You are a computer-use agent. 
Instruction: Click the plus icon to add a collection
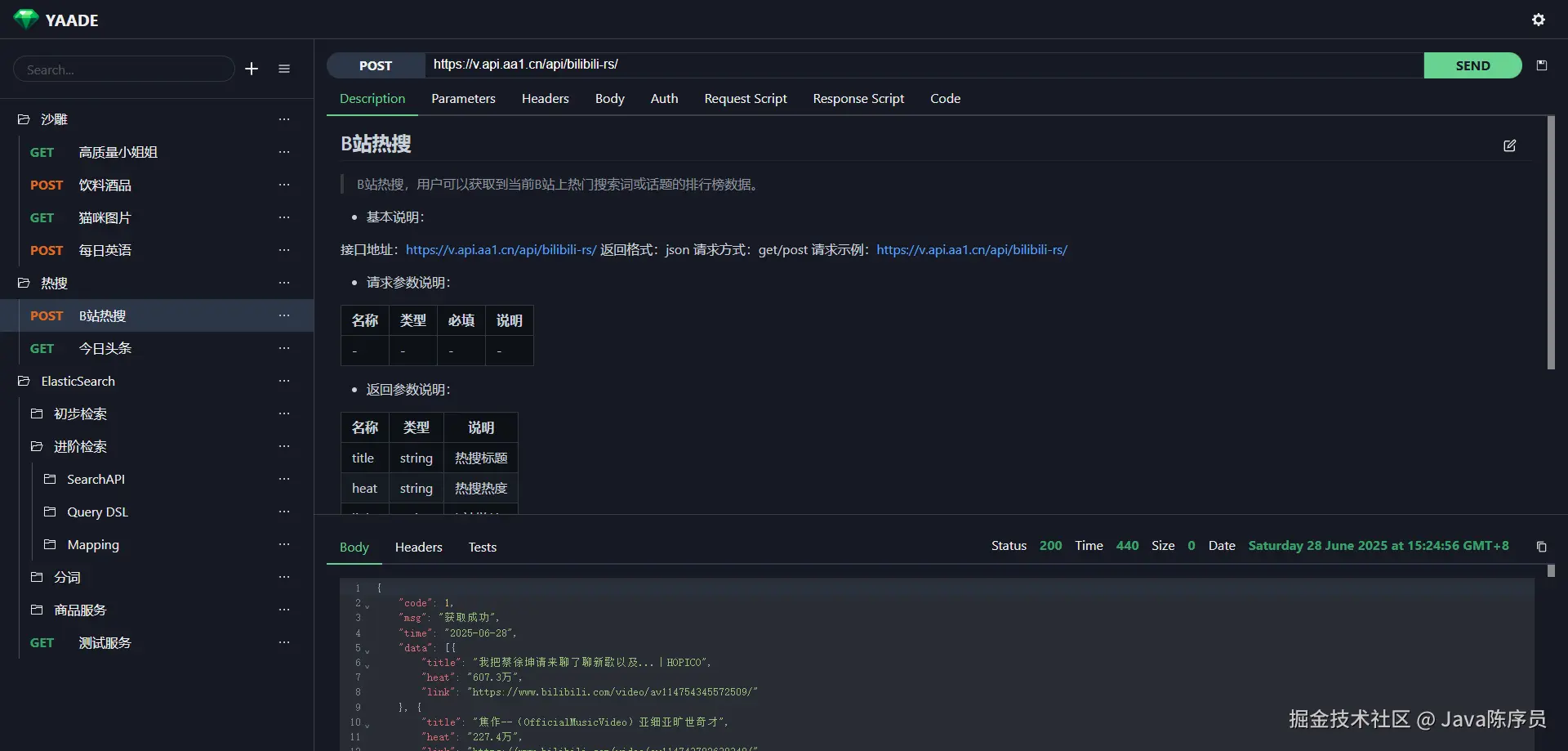click(x=252, y=69)
